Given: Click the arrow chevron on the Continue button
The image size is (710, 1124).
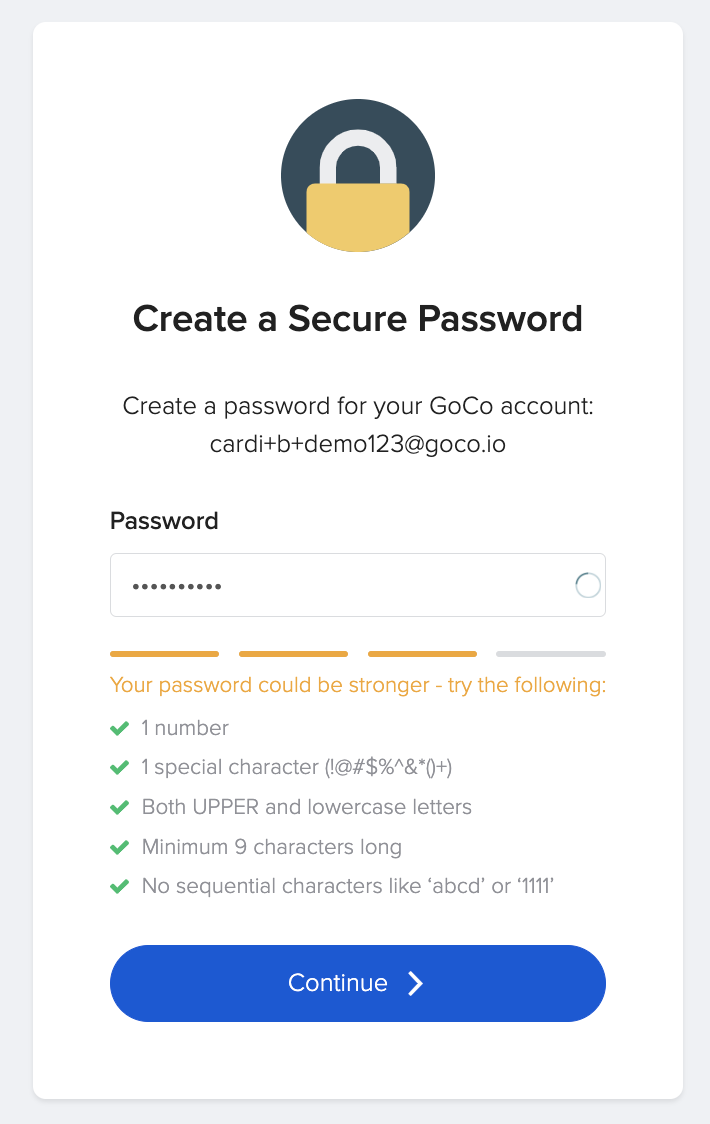Looking at the screenshot, I should coord(416,983).
